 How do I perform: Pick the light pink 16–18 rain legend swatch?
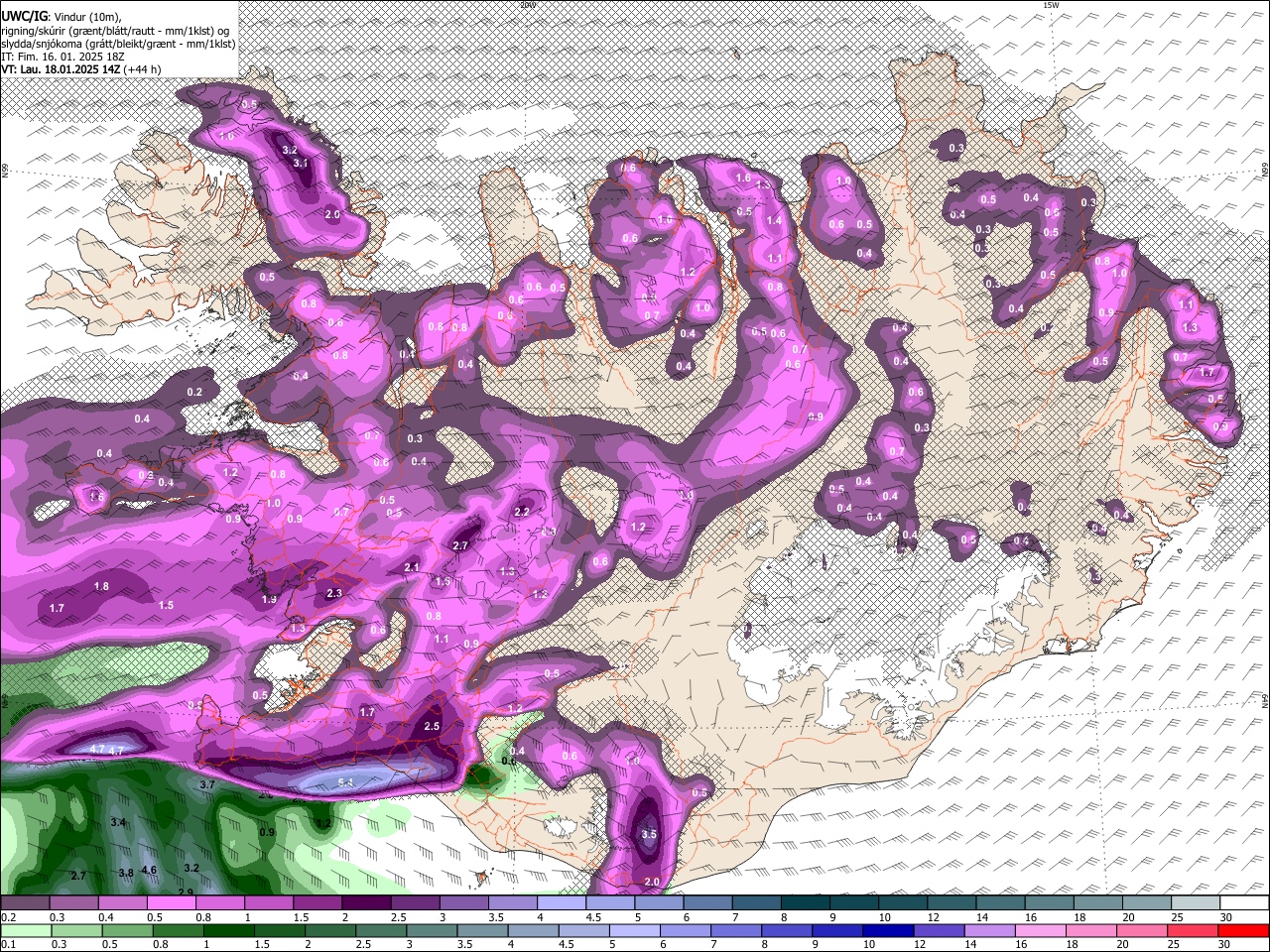tap(1041, 930)
